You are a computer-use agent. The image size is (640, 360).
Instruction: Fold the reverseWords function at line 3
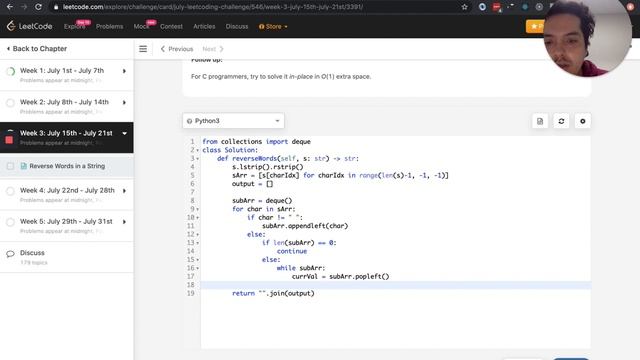click(198, 159)
